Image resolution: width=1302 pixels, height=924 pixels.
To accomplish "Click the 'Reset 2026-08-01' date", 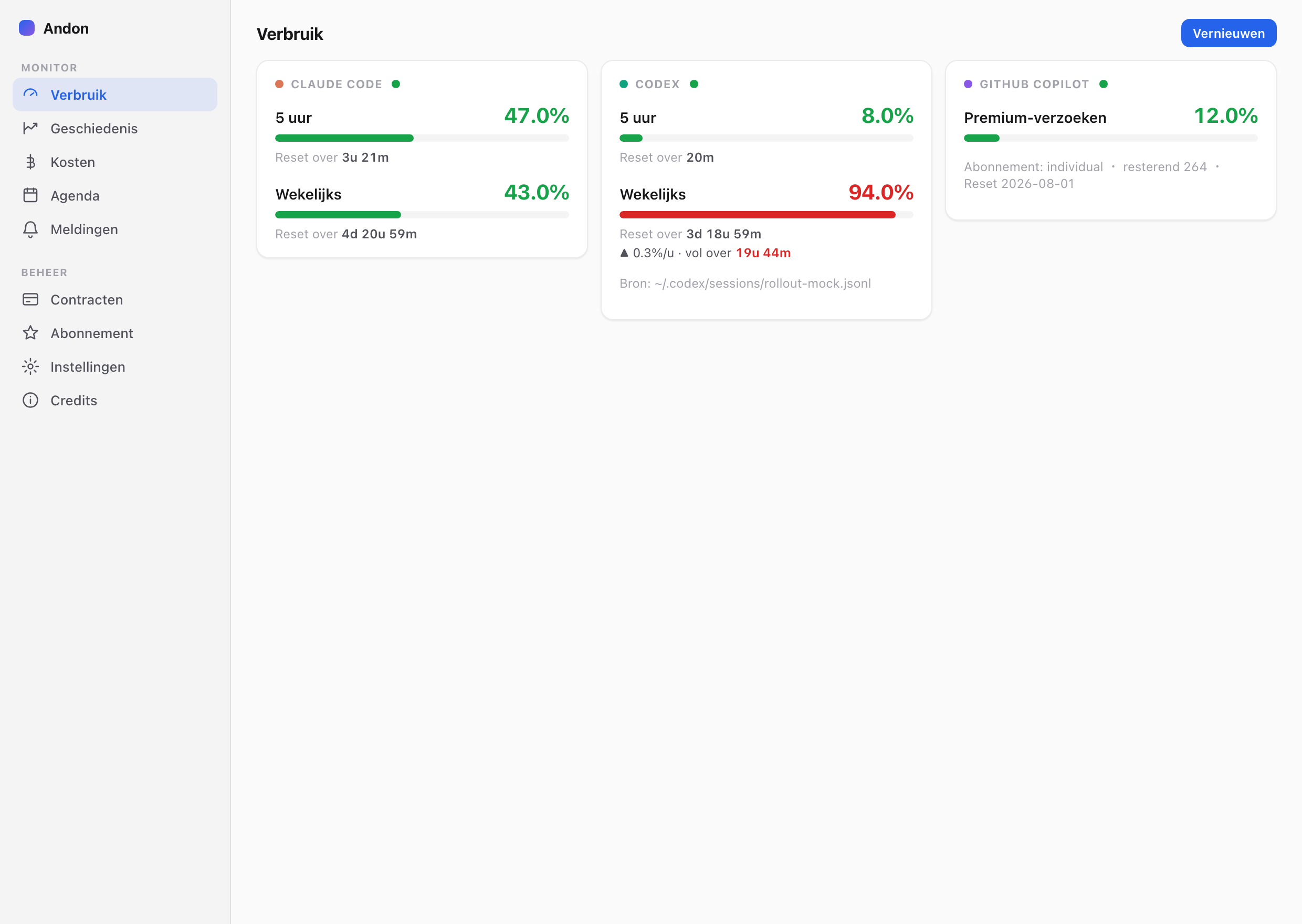I will pos(1020,184).
